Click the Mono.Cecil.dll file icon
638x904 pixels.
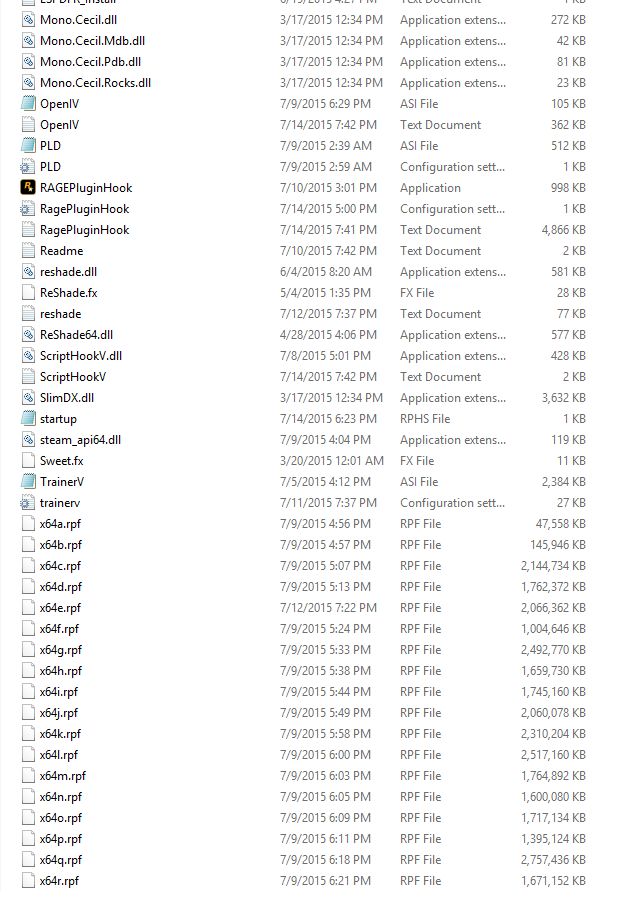28,20
